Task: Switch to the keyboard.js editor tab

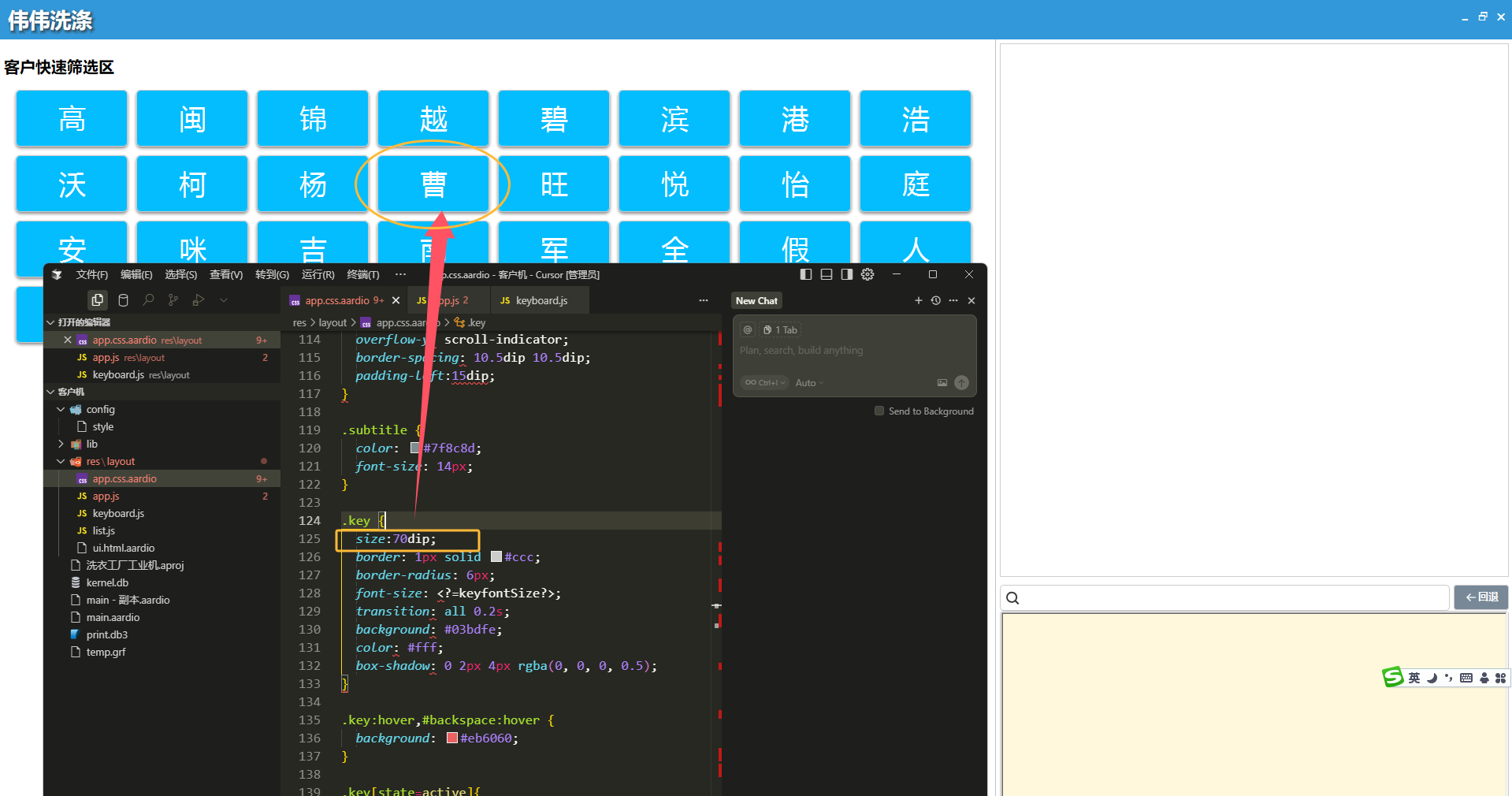Action: pyautogui.click(x=541, y=300)
